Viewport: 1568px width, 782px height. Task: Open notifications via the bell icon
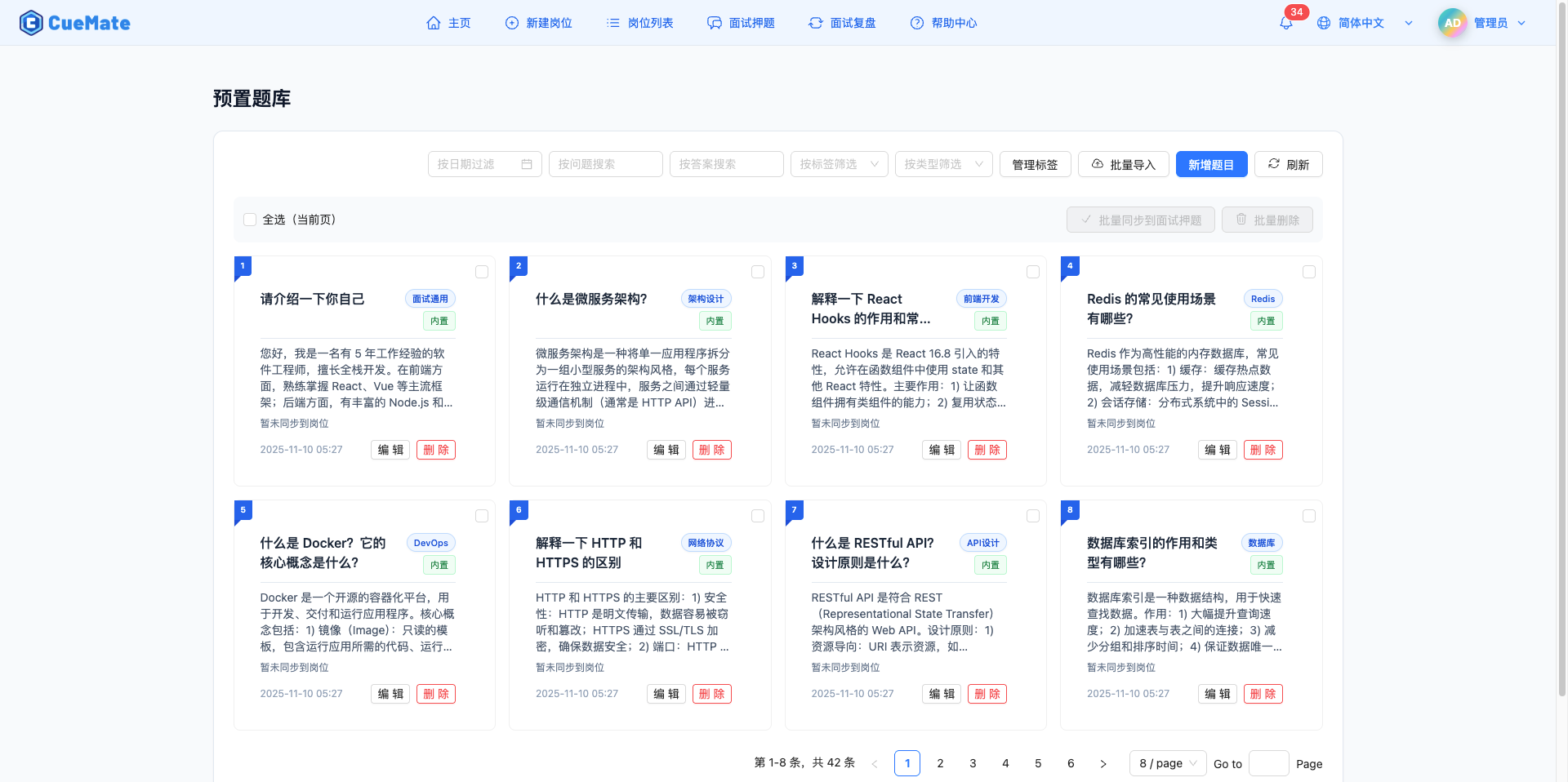coord(1285,23)
